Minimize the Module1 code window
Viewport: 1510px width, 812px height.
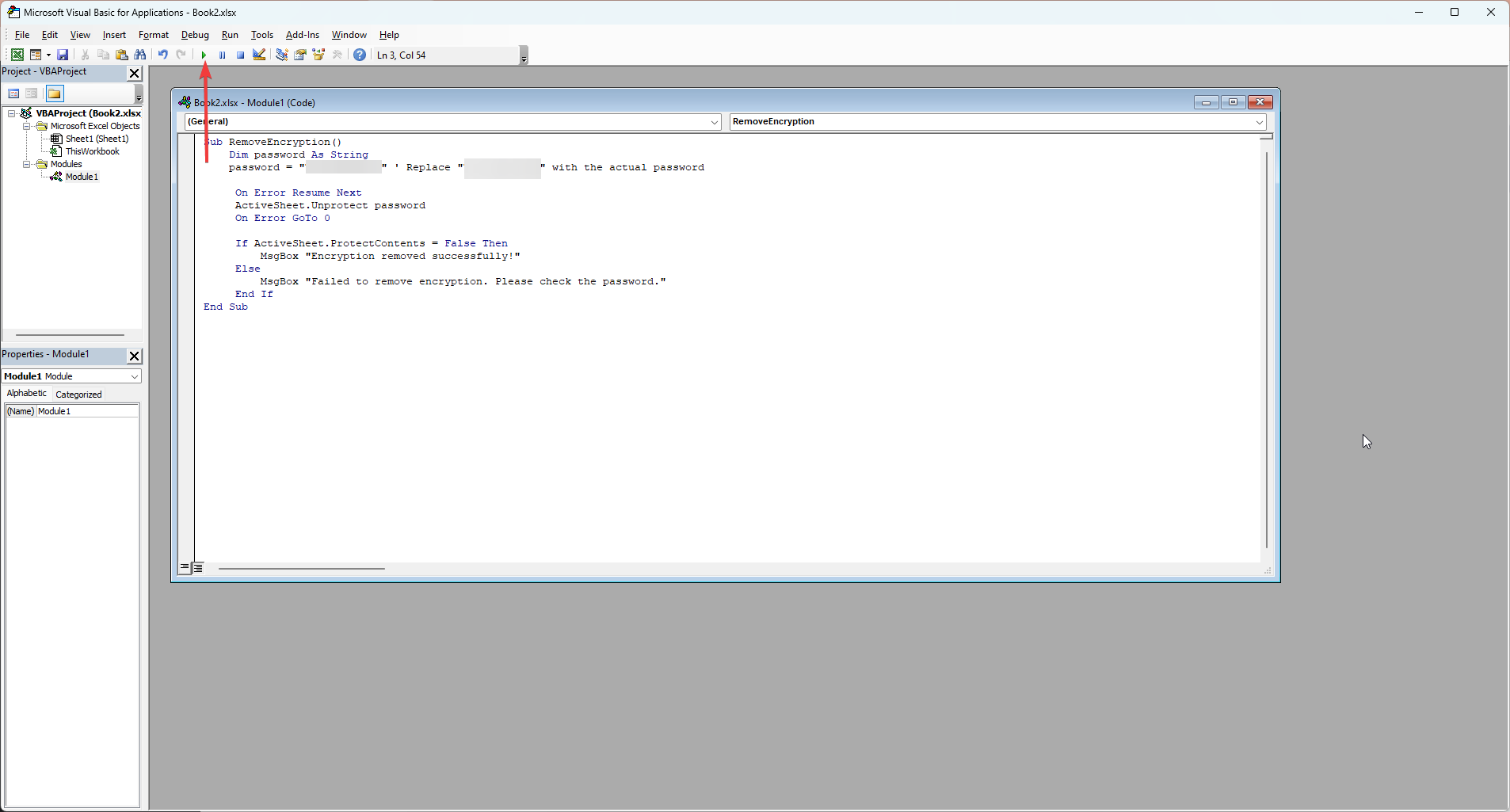[x=1206, y=102]
